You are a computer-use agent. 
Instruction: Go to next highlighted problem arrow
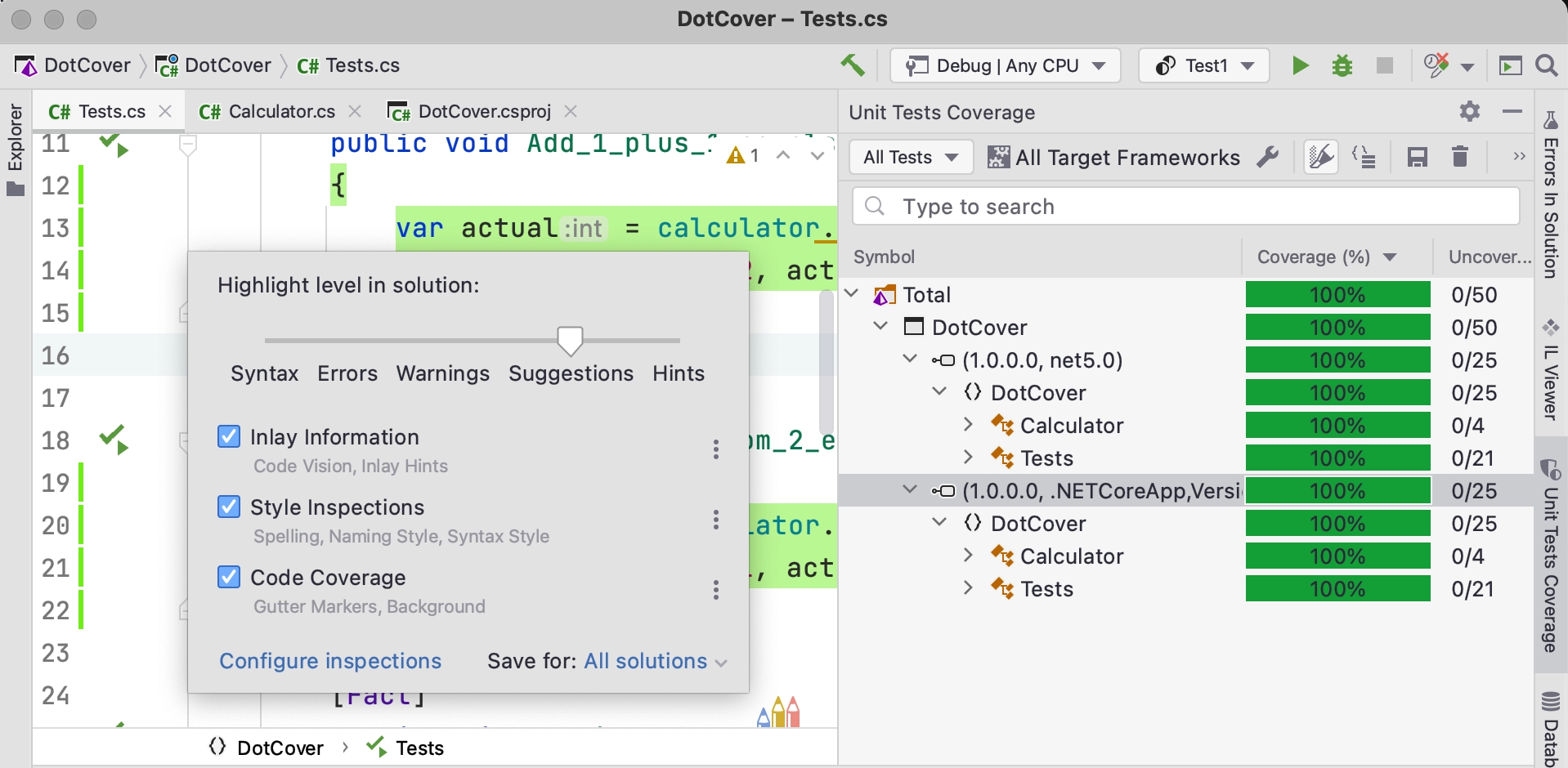(818, 155)
